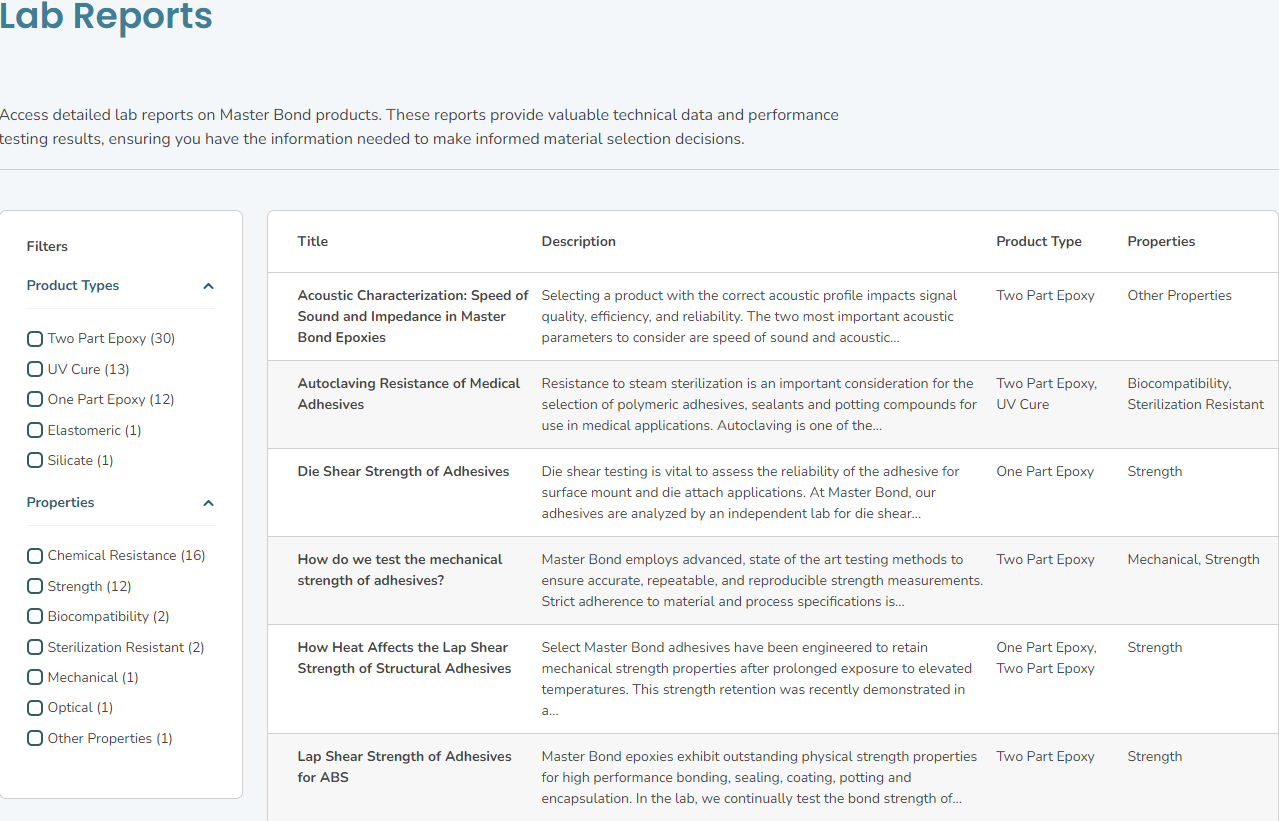Tick the One Part Epoxy checkbox
Screen dimensions: 1279x821
point(35,400)
